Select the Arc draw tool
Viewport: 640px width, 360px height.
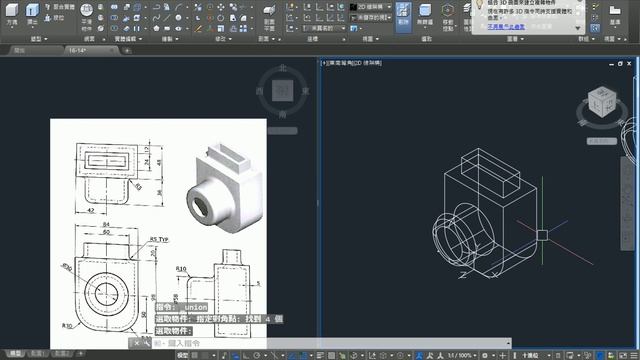pos(178,7)
